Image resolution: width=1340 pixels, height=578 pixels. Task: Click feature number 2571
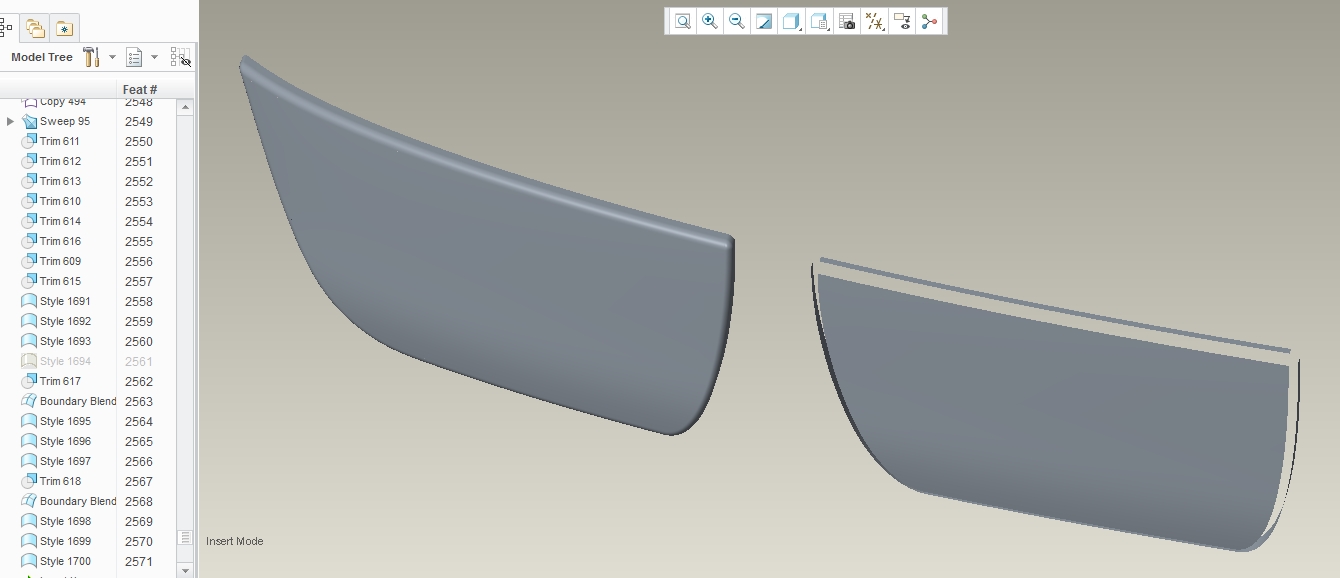click(x=139, y=561)
